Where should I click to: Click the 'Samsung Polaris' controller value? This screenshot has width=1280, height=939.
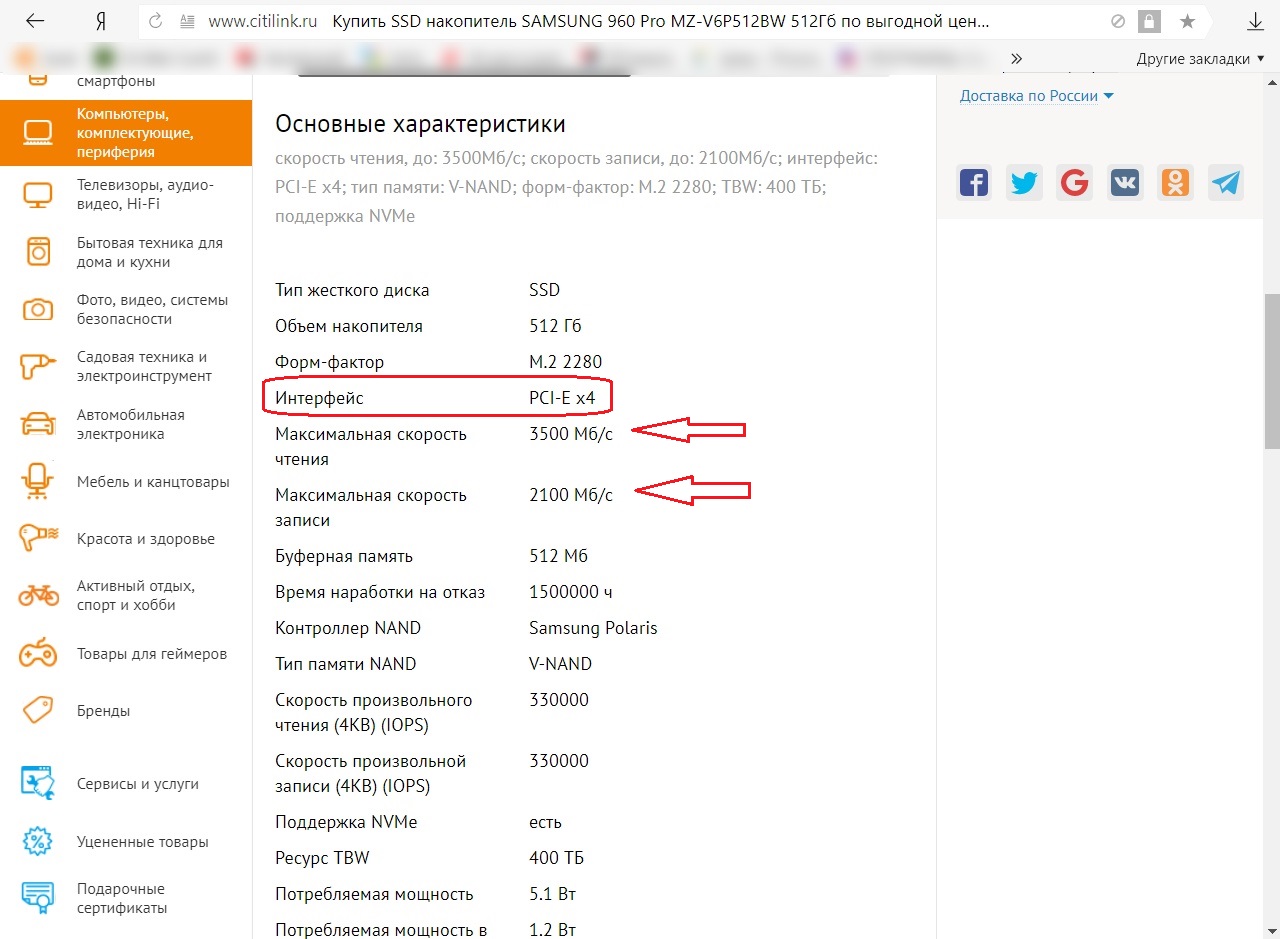coord(593,628)
